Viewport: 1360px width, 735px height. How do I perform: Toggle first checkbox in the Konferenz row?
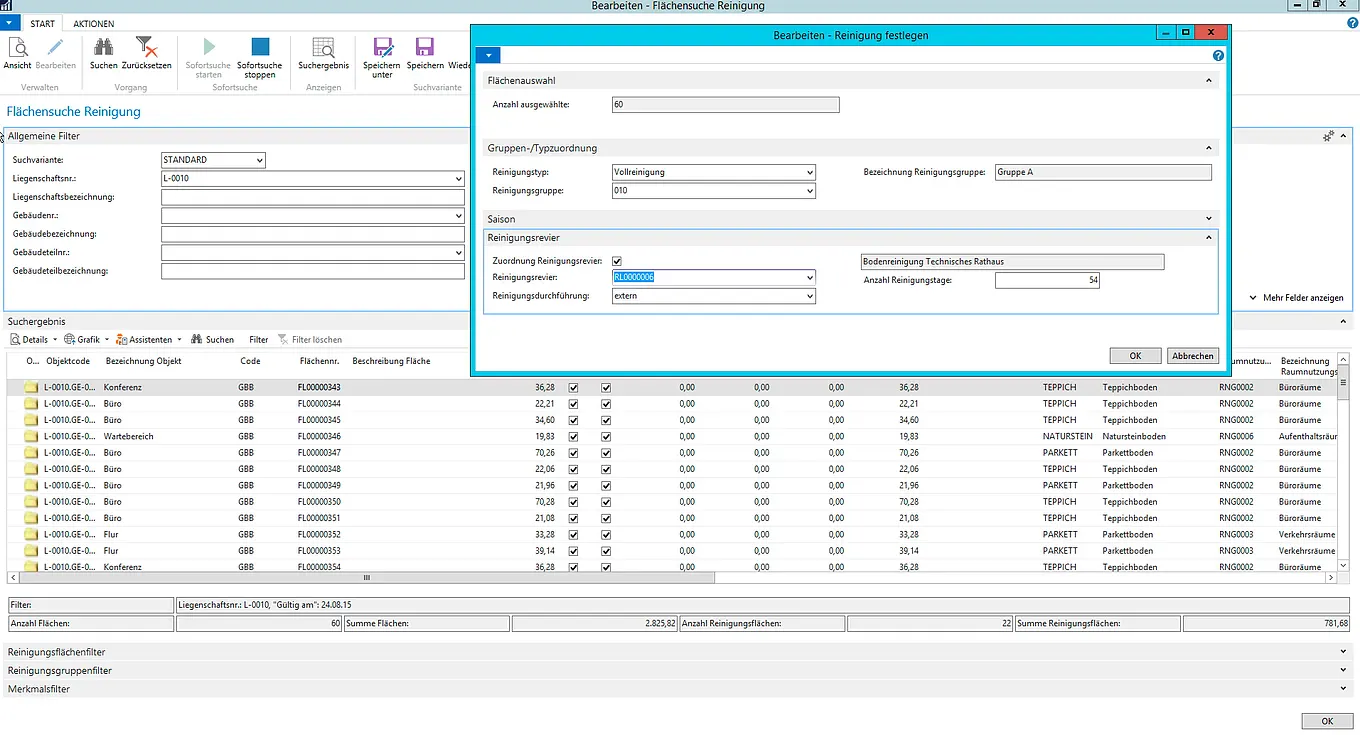[x=573, y=388]
